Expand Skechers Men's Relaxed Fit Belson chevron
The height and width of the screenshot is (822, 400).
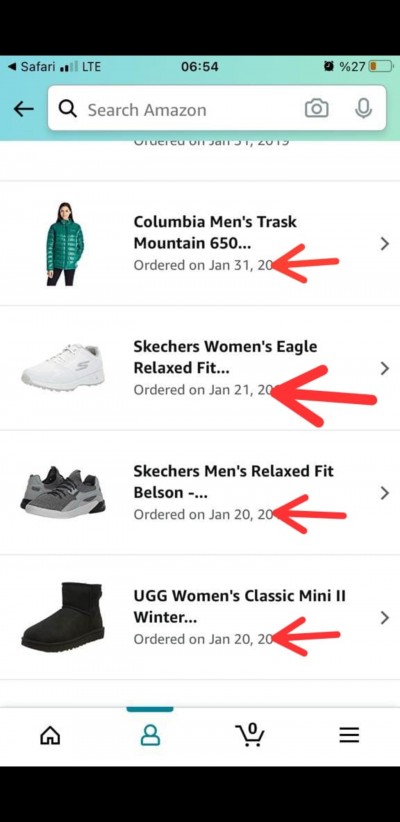(385, 493)
